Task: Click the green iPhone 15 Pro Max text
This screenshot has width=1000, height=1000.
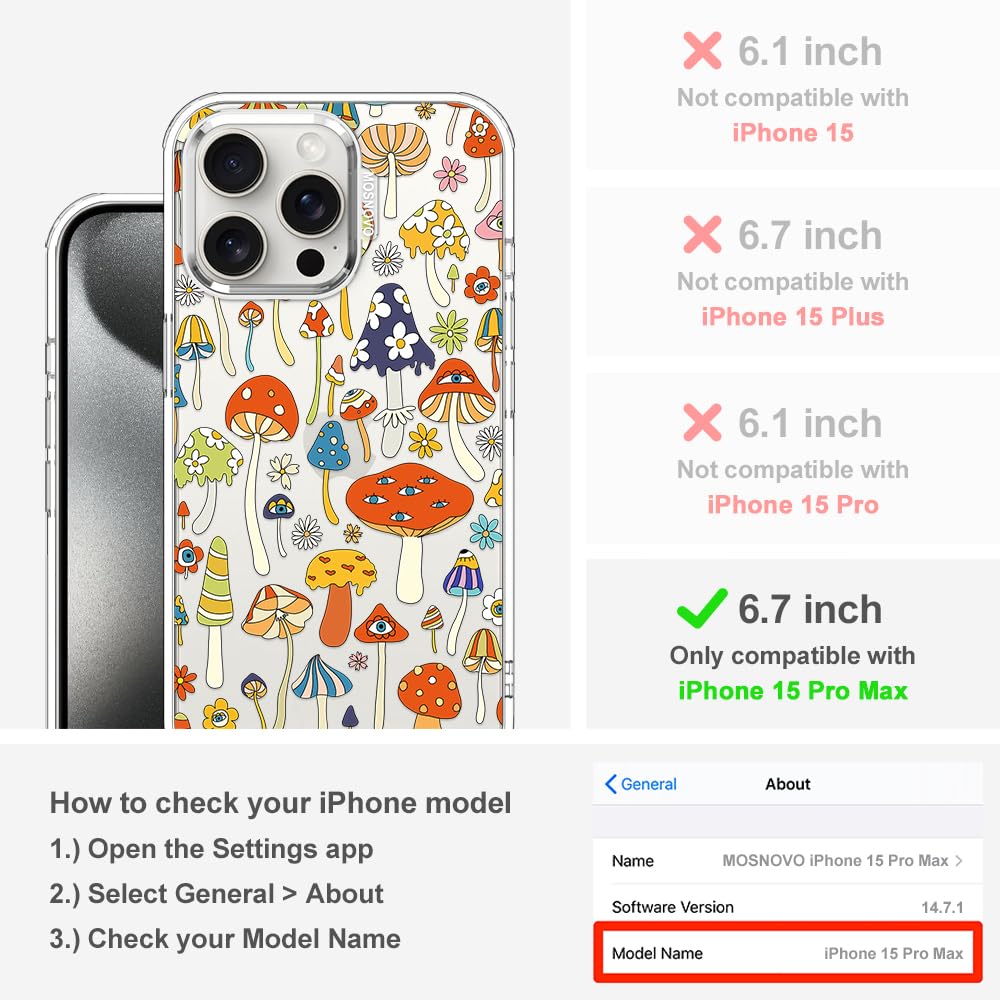Action: point(793,691)
